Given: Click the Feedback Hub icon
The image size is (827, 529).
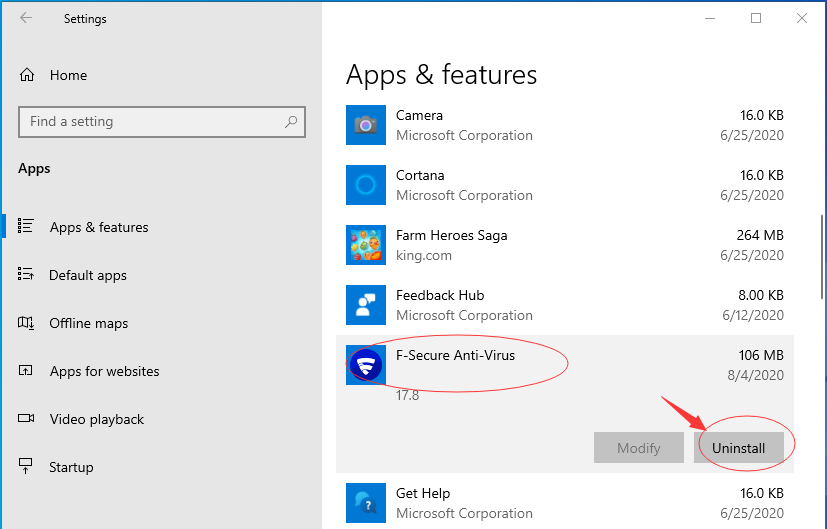Looking at the screenshot, I should (x=366, y=305).
